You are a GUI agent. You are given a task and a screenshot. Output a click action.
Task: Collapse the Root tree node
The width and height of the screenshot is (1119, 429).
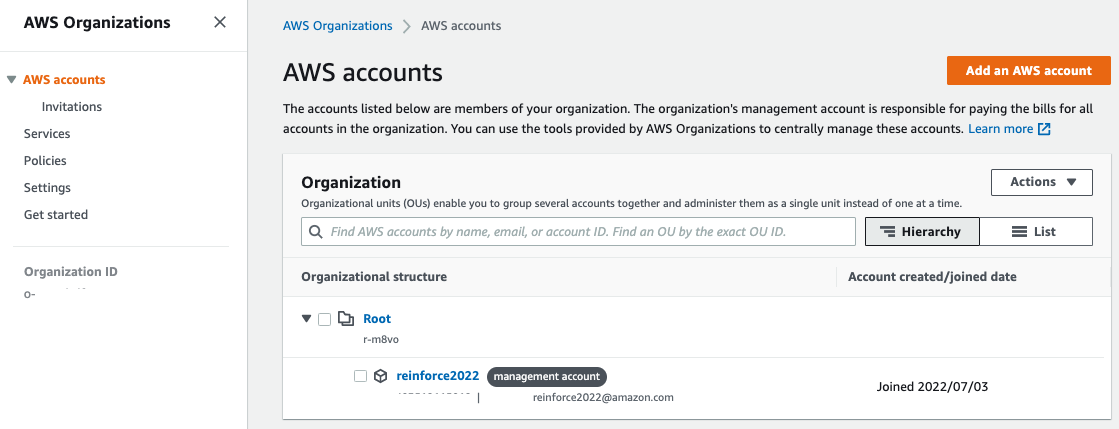click(306, 319)
